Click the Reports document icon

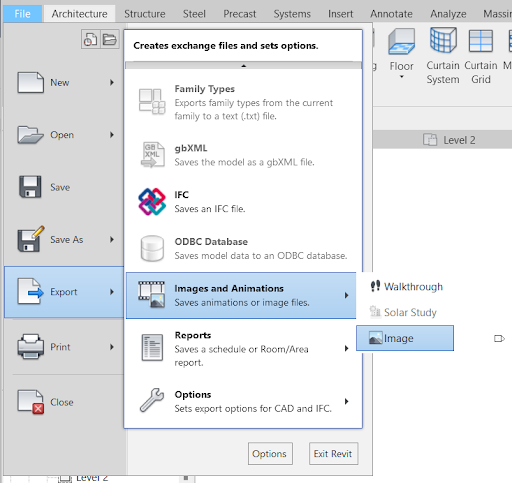point(152,348)
